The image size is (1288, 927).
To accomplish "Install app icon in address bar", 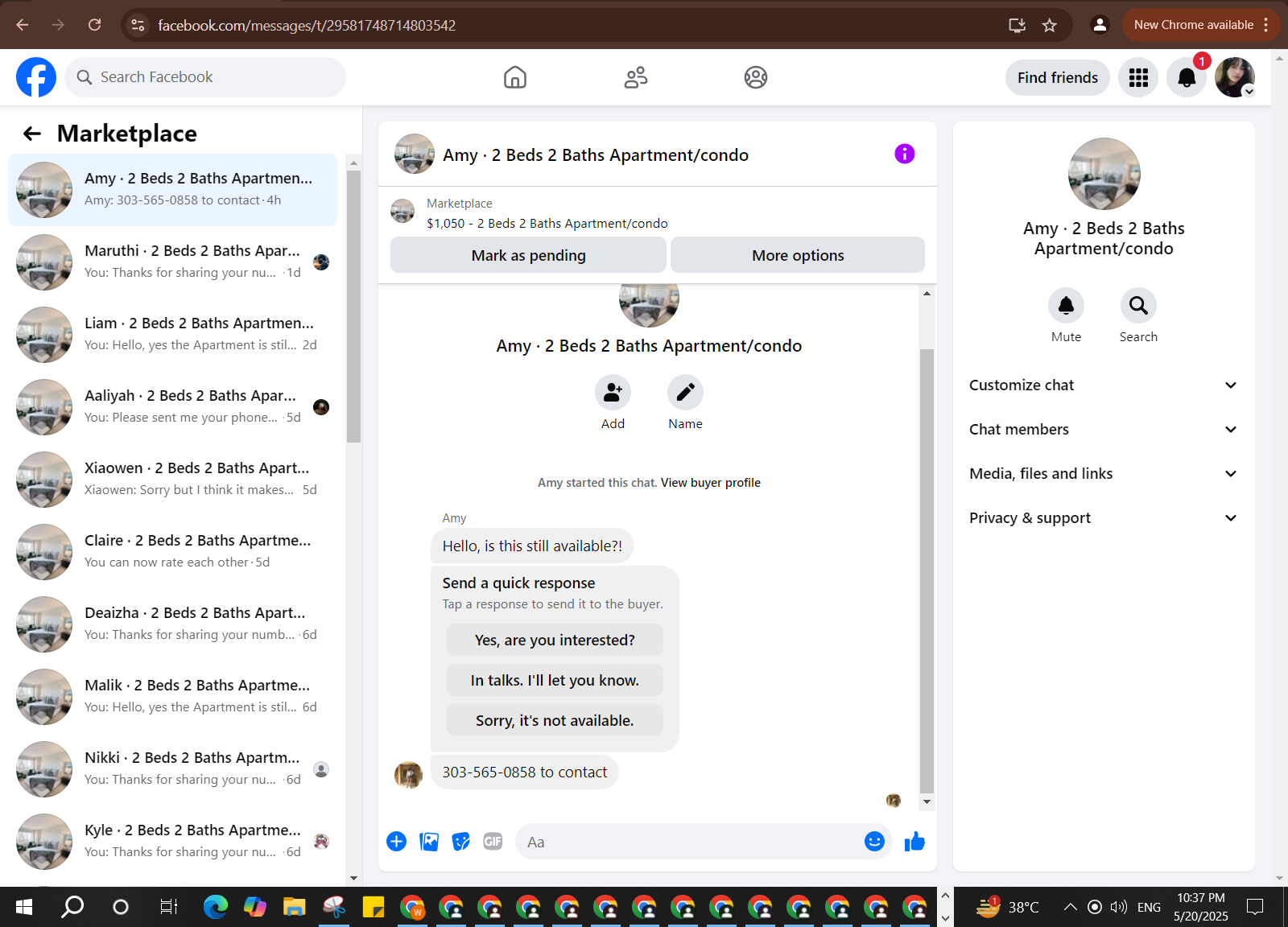I will (x=1018, y=26).
